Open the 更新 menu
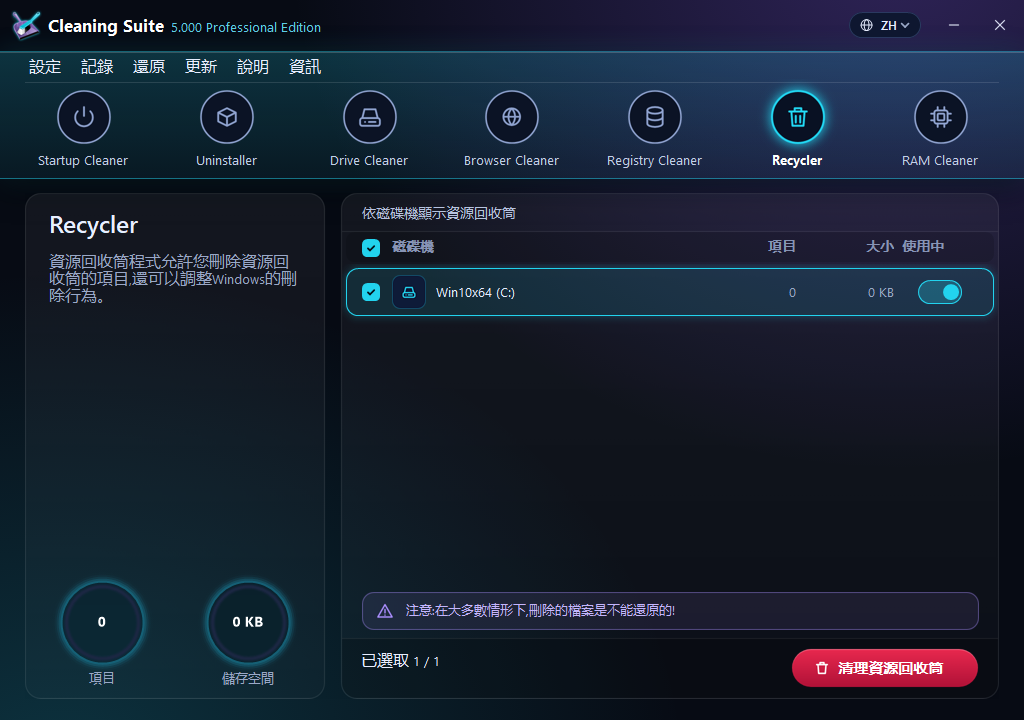The image size is (1024, 720). (x=201, y=67)
